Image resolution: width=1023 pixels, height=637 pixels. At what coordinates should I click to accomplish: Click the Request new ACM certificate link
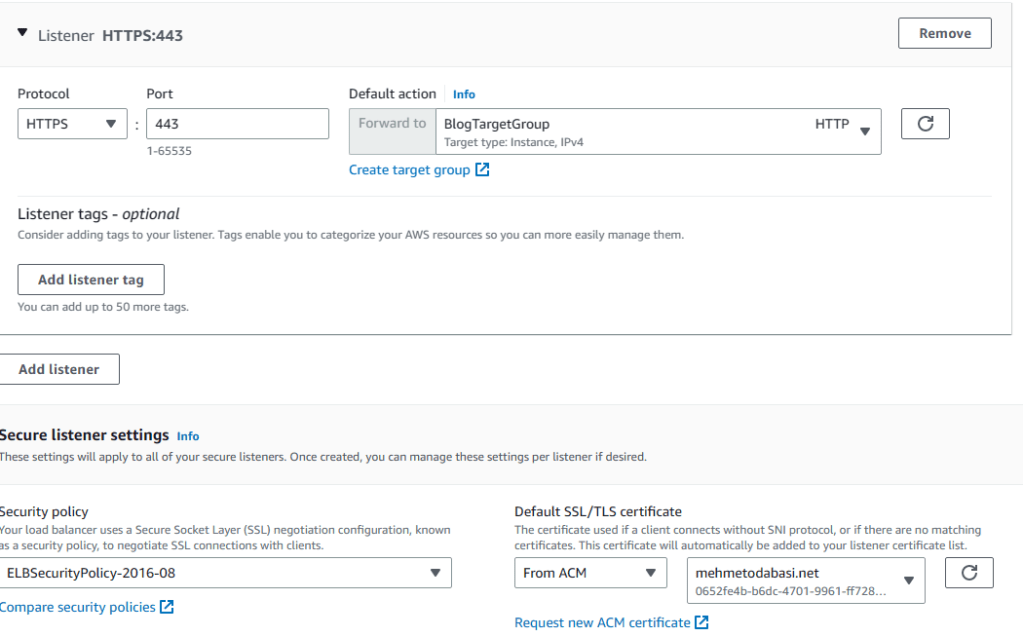click(x=602, y=622)
